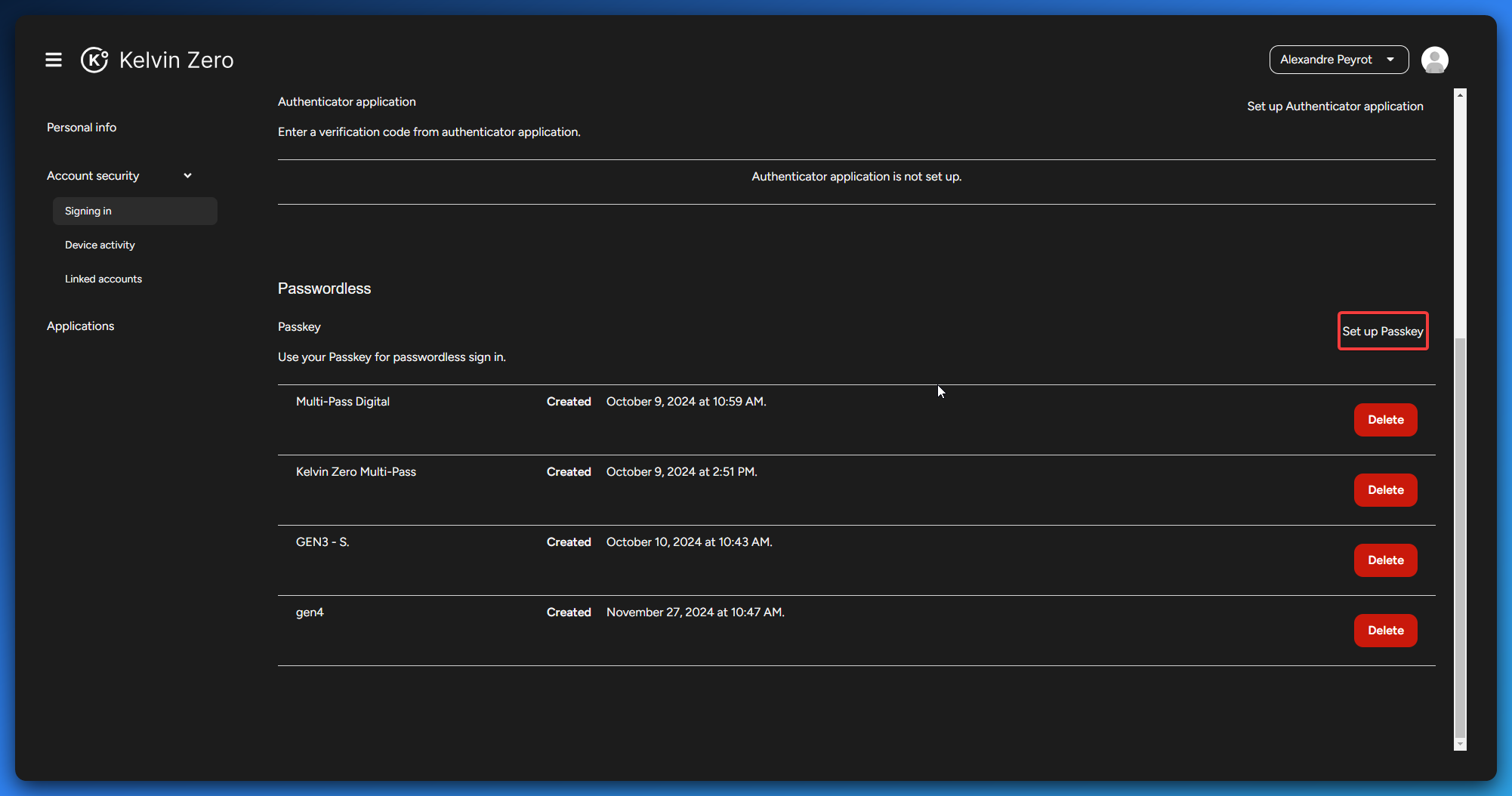Click the vertical scrollbar thumb
Screen dimensions: 1512x796
pyautogui.click(x=1460, y=536)
